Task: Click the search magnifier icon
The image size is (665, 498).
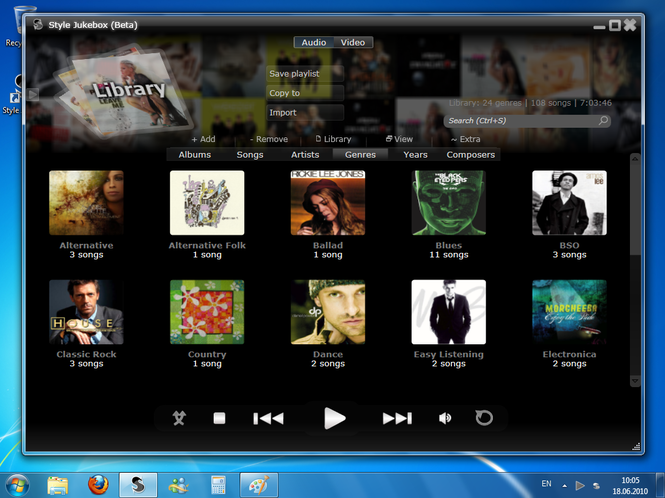Action: click(603, 121)
